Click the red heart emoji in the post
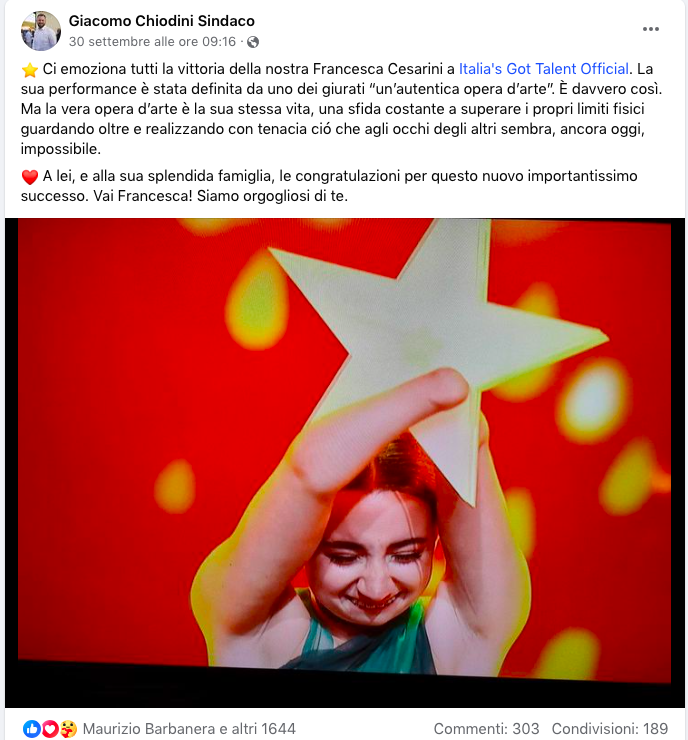This screenshot has width=688, height=740. click(x=30, y=177)
